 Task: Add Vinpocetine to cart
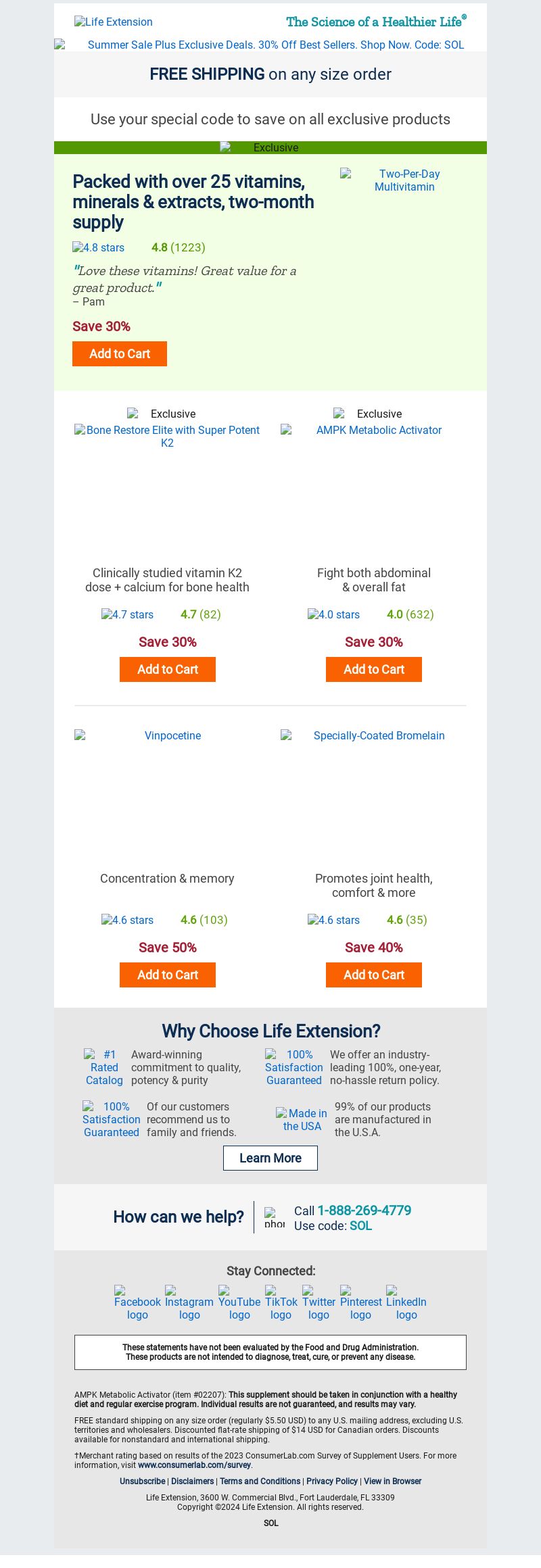coord(168,975)
